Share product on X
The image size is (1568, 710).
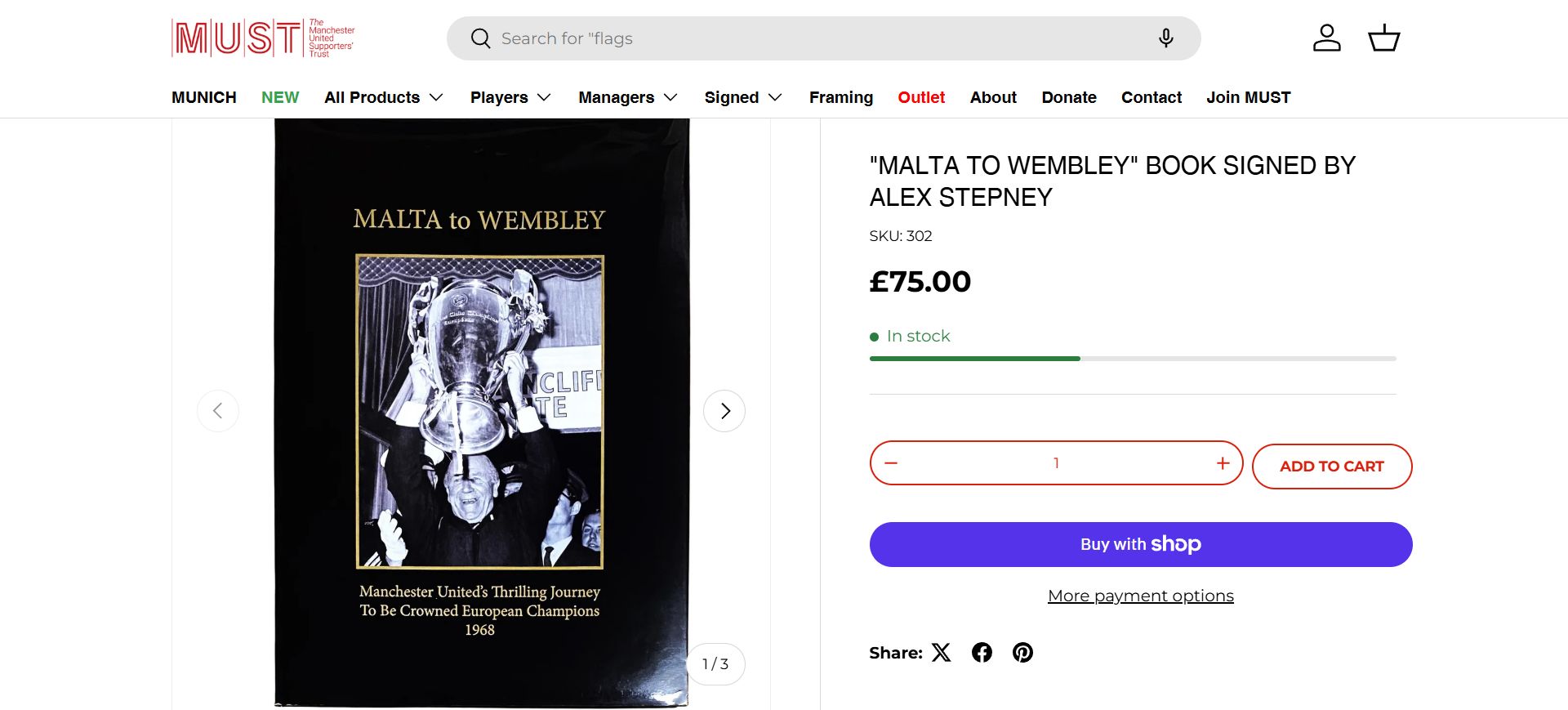942,652
